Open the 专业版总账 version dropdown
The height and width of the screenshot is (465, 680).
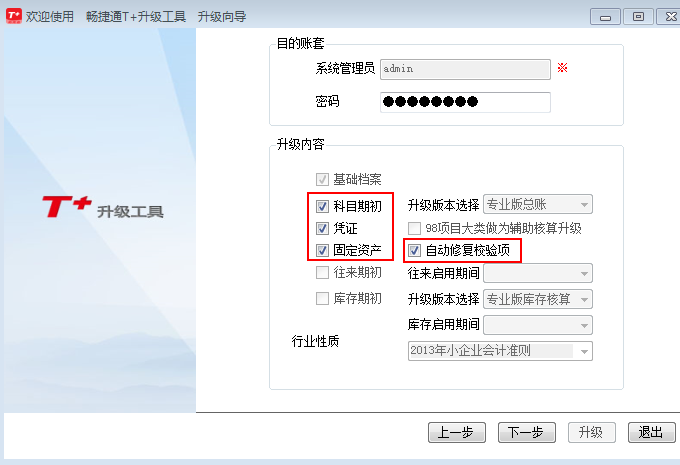pyautogui.click(x=538, y=204)
